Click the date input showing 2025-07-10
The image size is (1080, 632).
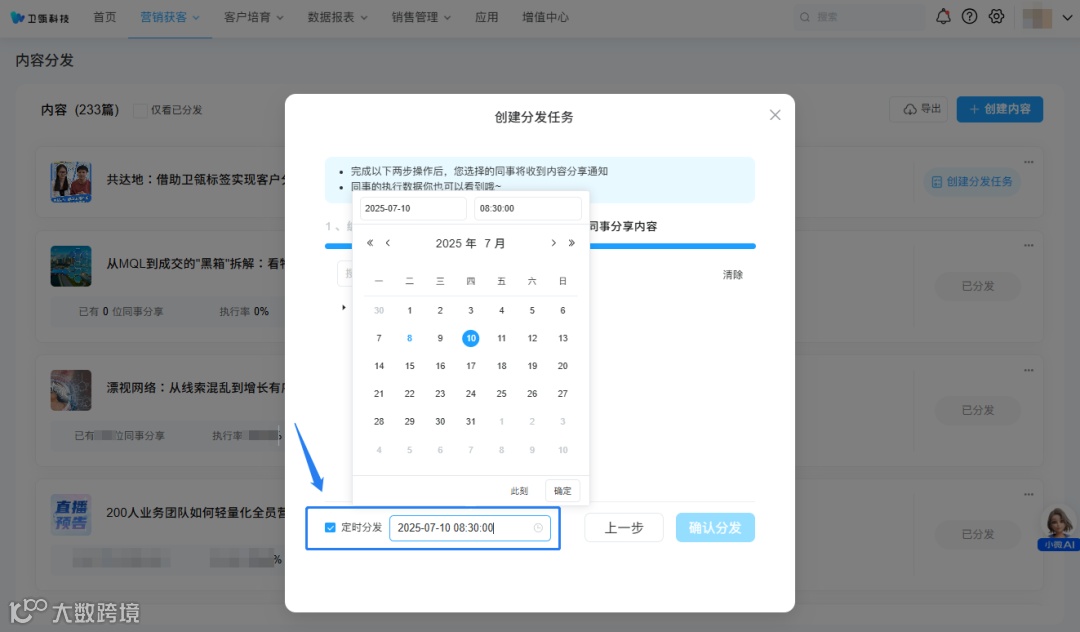(x=413, y=209)
